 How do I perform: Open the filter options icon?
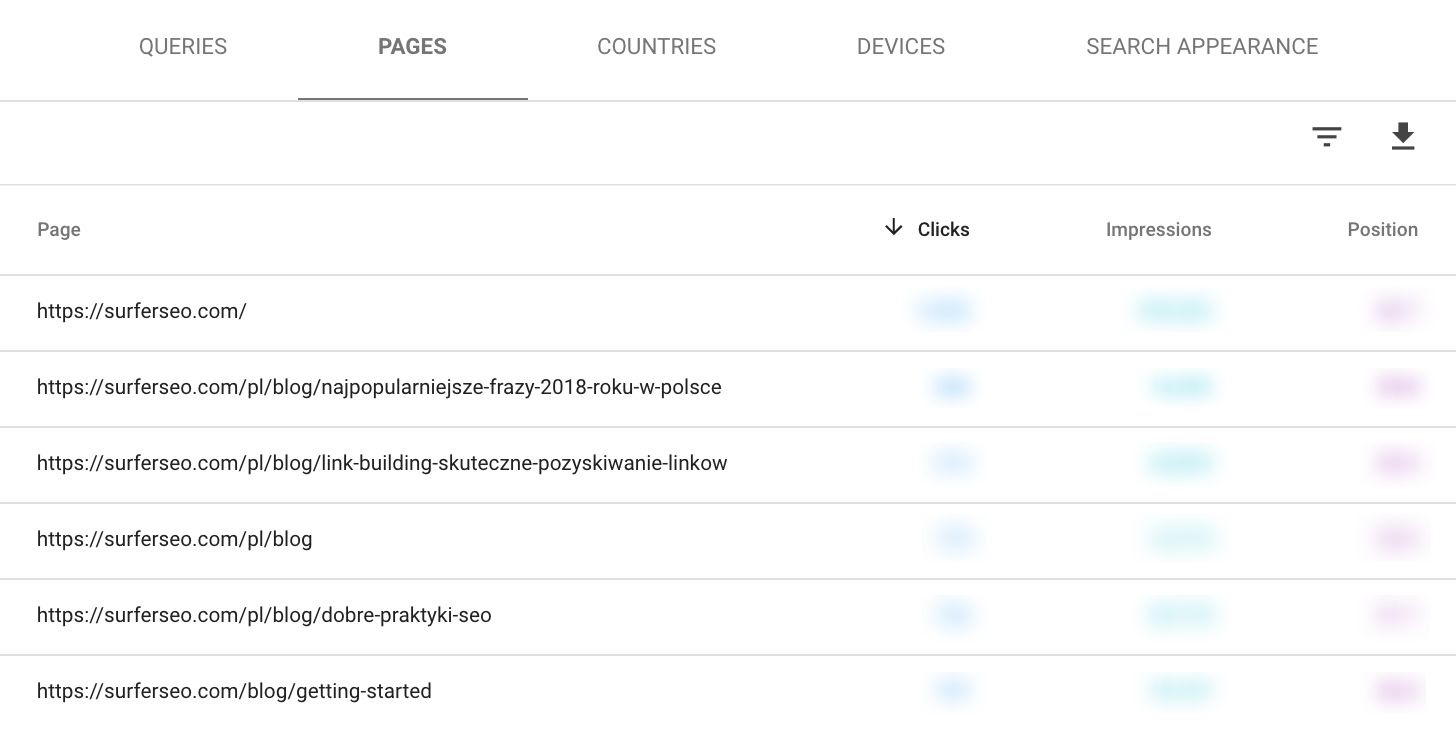1326,136
